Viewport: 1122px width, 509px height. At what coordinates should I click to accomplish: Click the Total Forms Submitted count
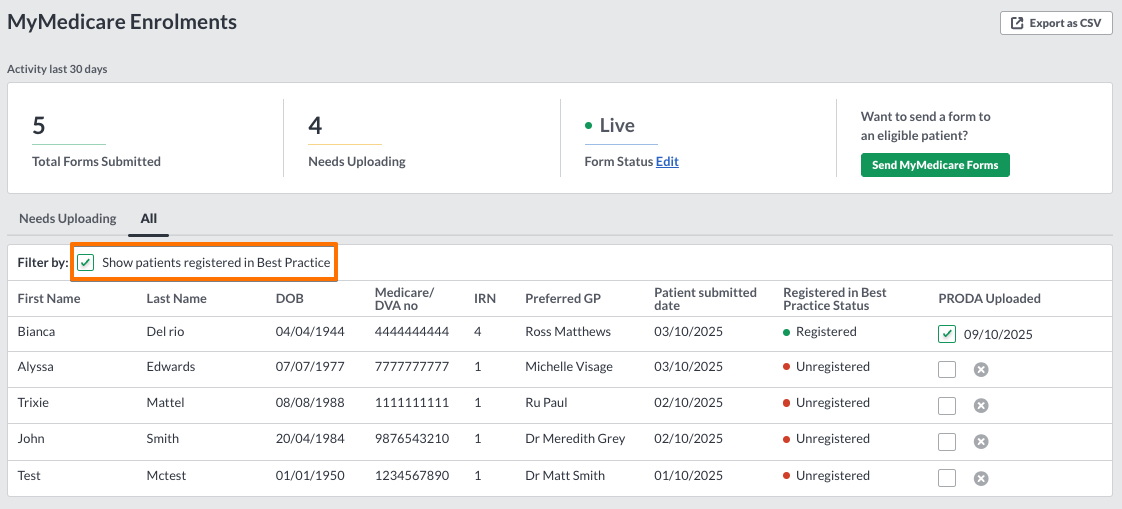tap(39, 125)
